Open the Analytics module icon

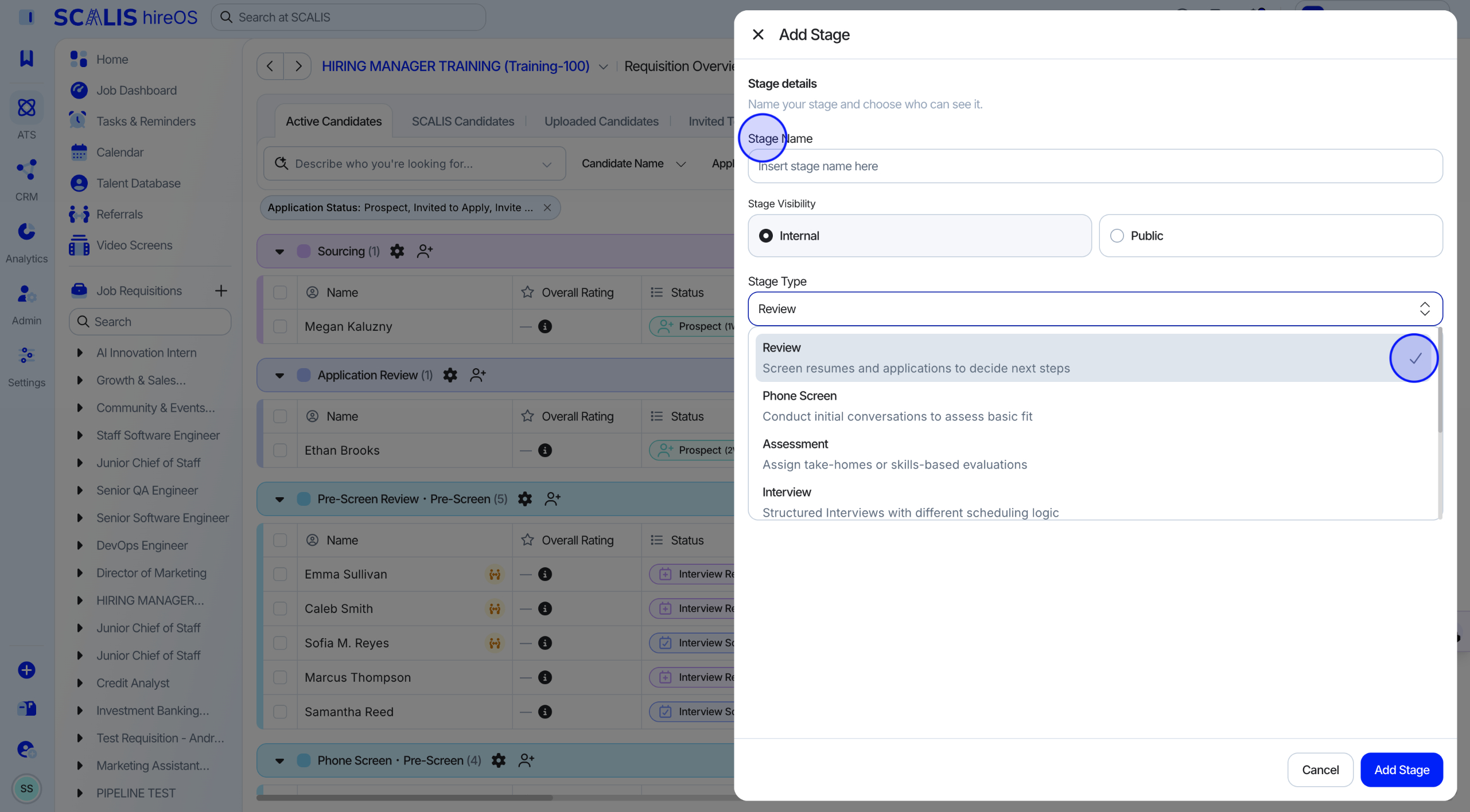26,232
